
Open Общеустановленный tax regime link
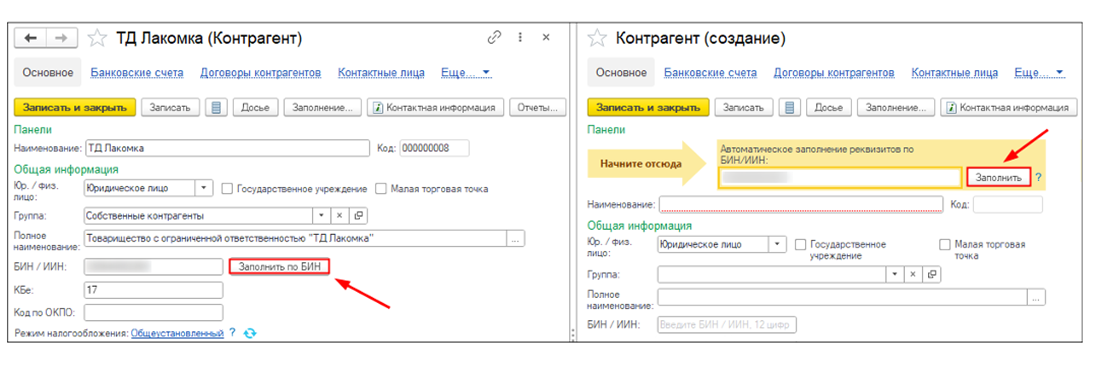tap(177, 334)
